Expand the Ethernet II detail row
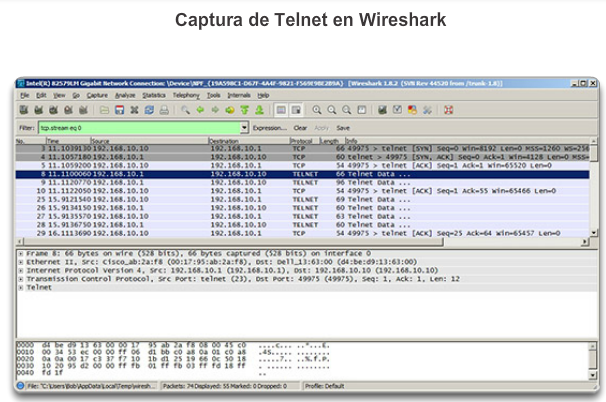The height and width of the screenshot is (402, 606). pos(20,262)
